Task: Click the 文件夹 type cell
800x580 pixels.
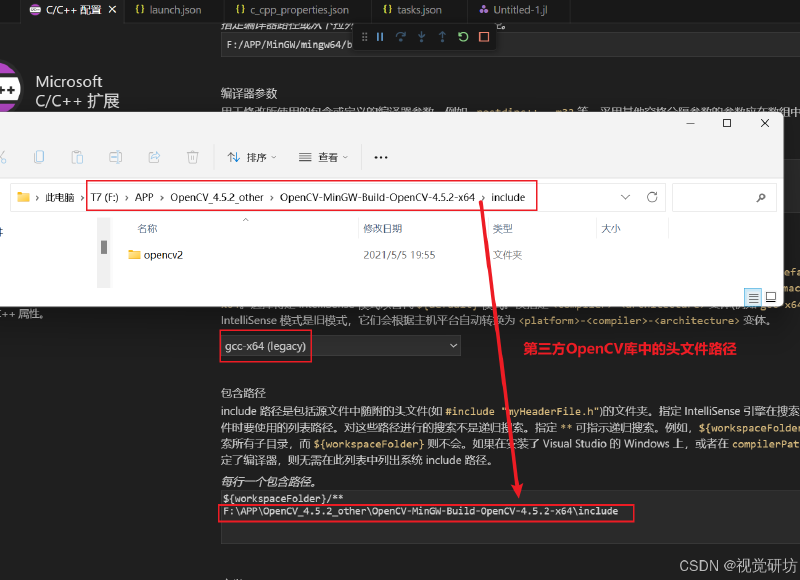Action: coord(507,255)
